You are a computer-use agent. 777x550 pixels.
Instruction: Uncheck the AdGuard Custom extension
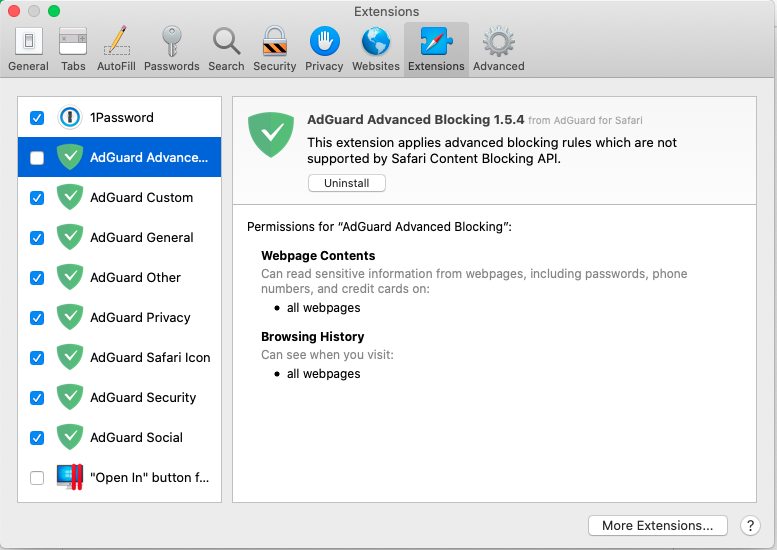(37, 198)
